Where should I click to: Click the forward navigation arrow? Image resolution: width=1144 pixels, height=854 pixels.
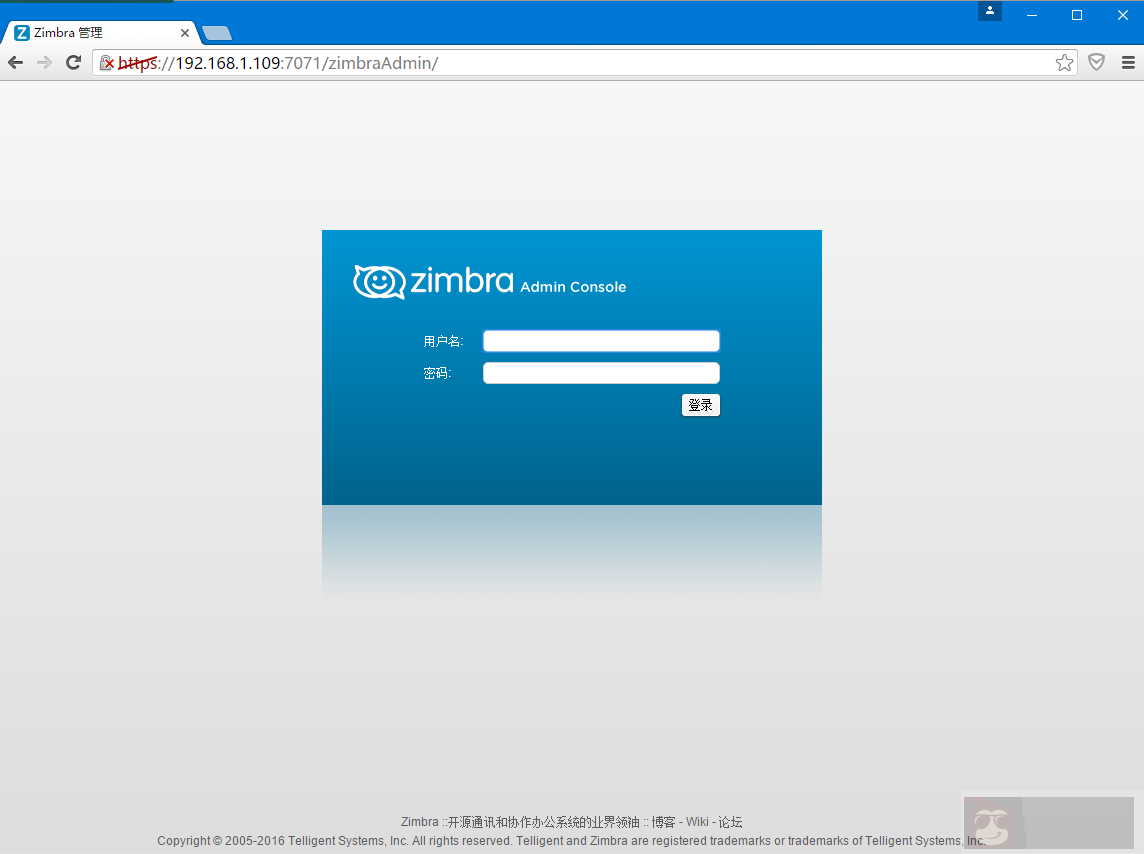pyautogui.click(x=44, y=62)
